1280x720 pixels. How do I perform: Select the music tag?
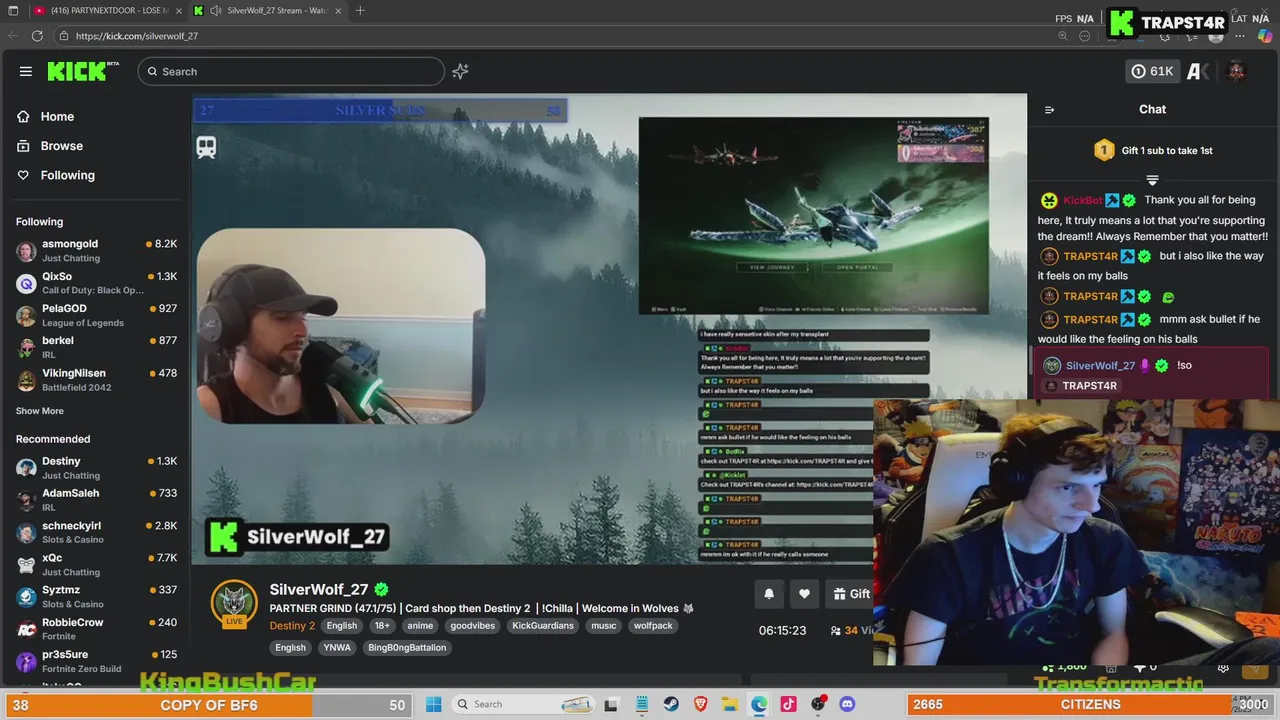coord(604,626)
